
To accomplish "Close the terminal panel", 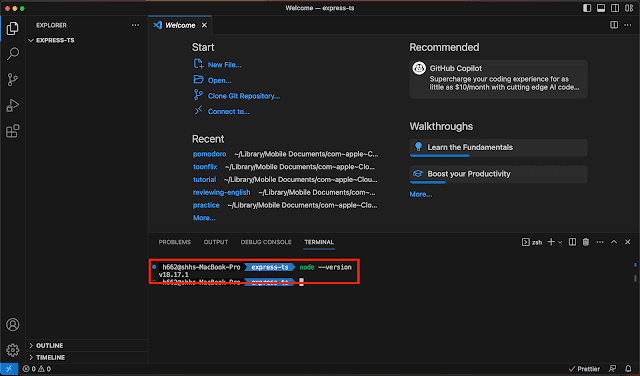I will click(628, 242).
